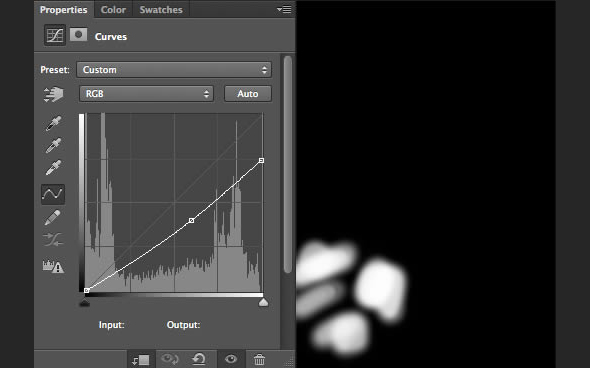Click the Auto button

248,94
